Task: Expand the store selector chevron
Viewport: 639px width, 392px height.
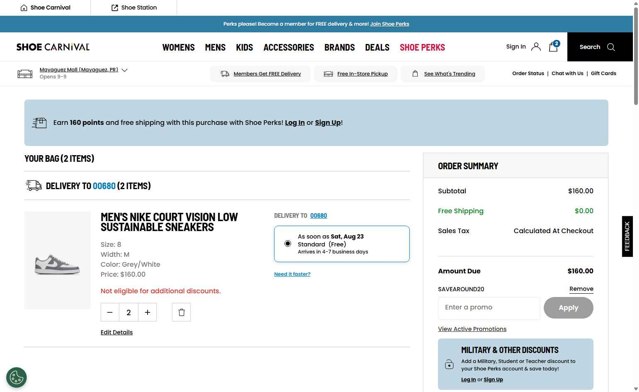Action: (125, 70)
